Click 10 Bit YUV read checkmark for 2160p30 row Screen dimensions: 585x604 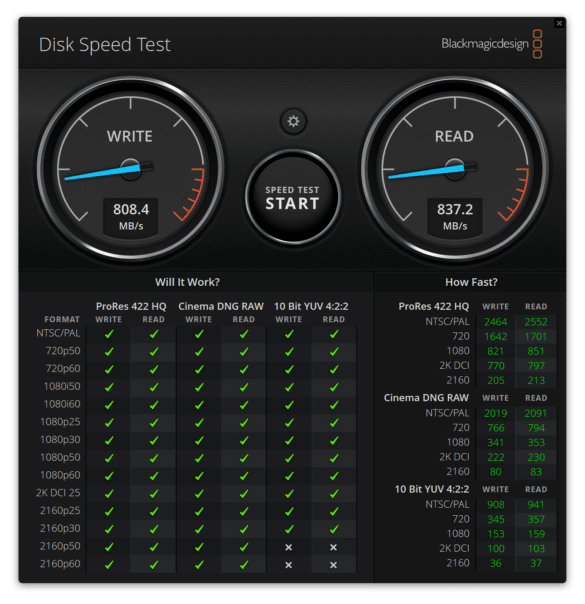[x=334, y=529]
